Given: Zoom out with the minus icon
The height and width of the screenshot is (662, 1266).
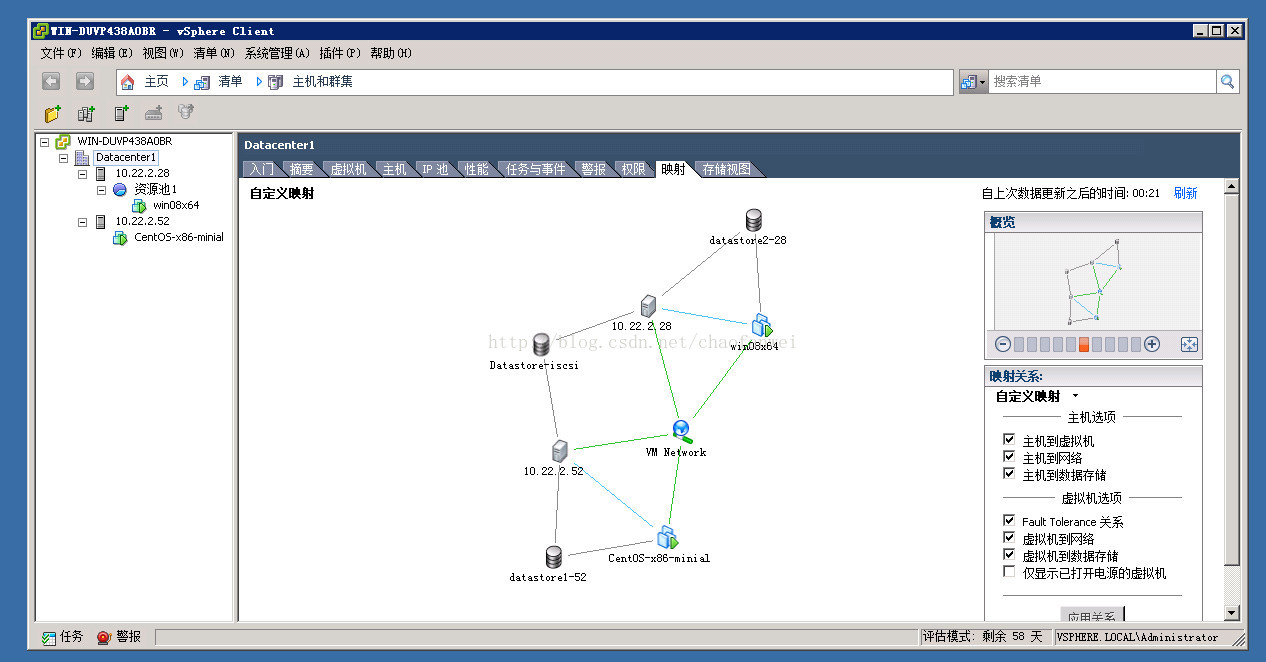Looking at the screenshot, I should pos(1003,344).
